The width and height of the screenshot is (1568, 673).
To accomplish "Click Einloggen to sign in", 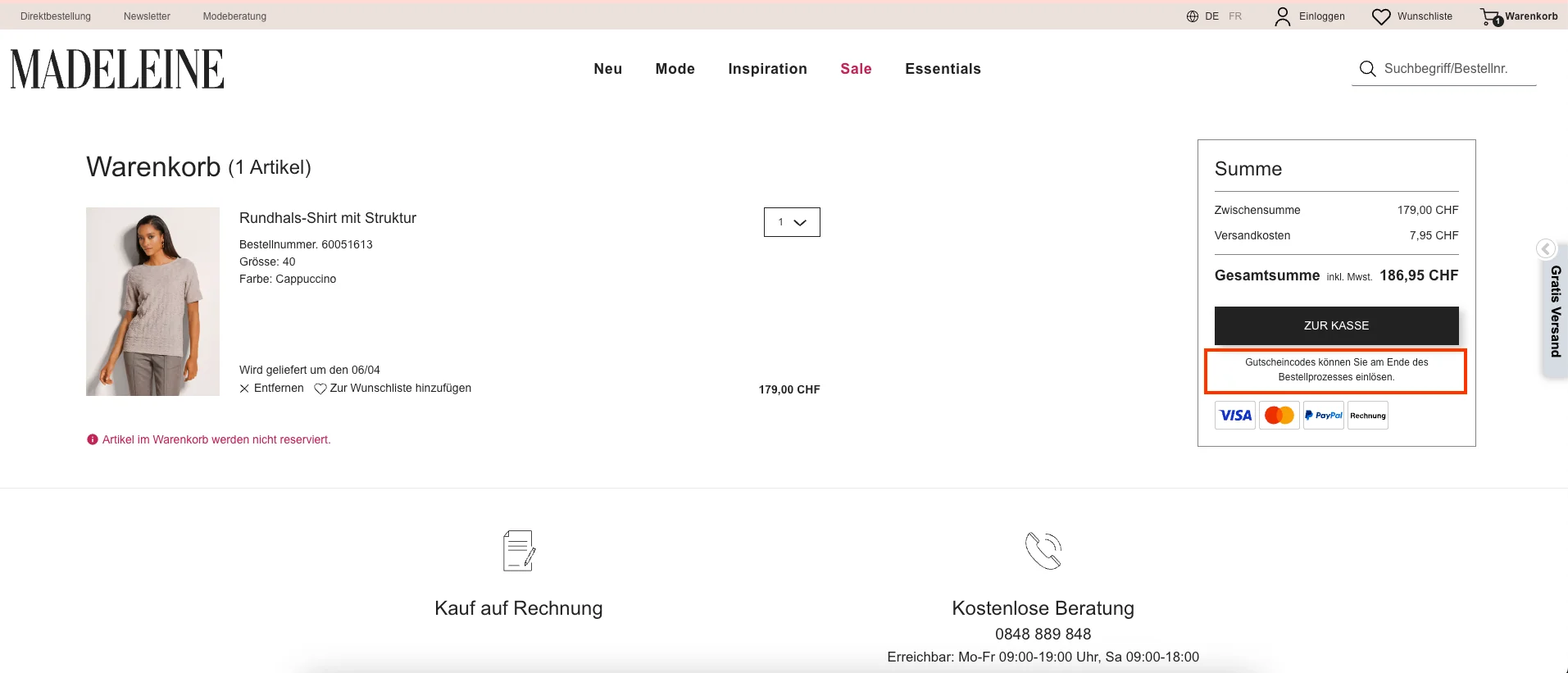I will (1322, 16).
